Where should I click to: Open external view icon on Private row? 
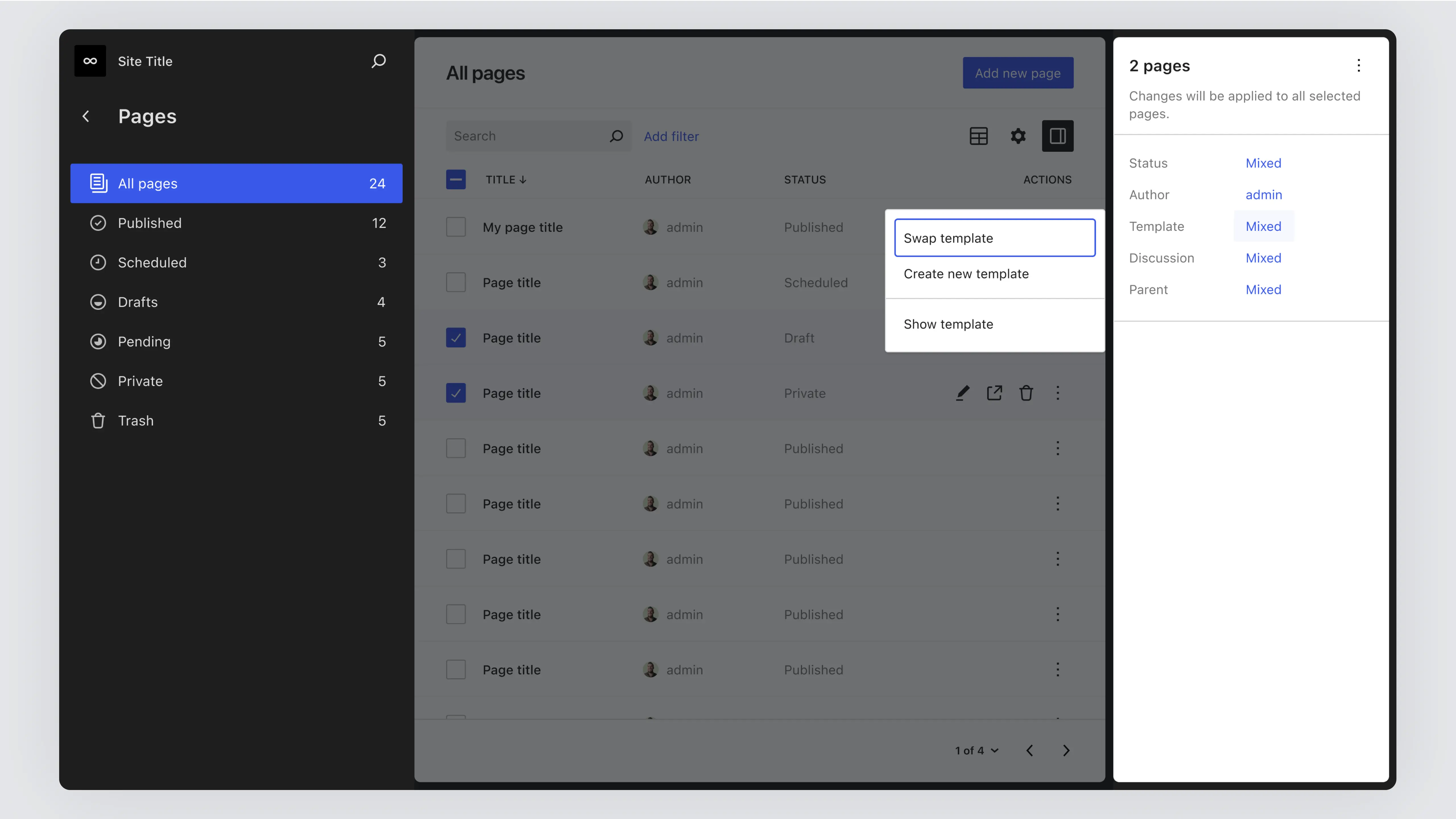coord(994,393)
